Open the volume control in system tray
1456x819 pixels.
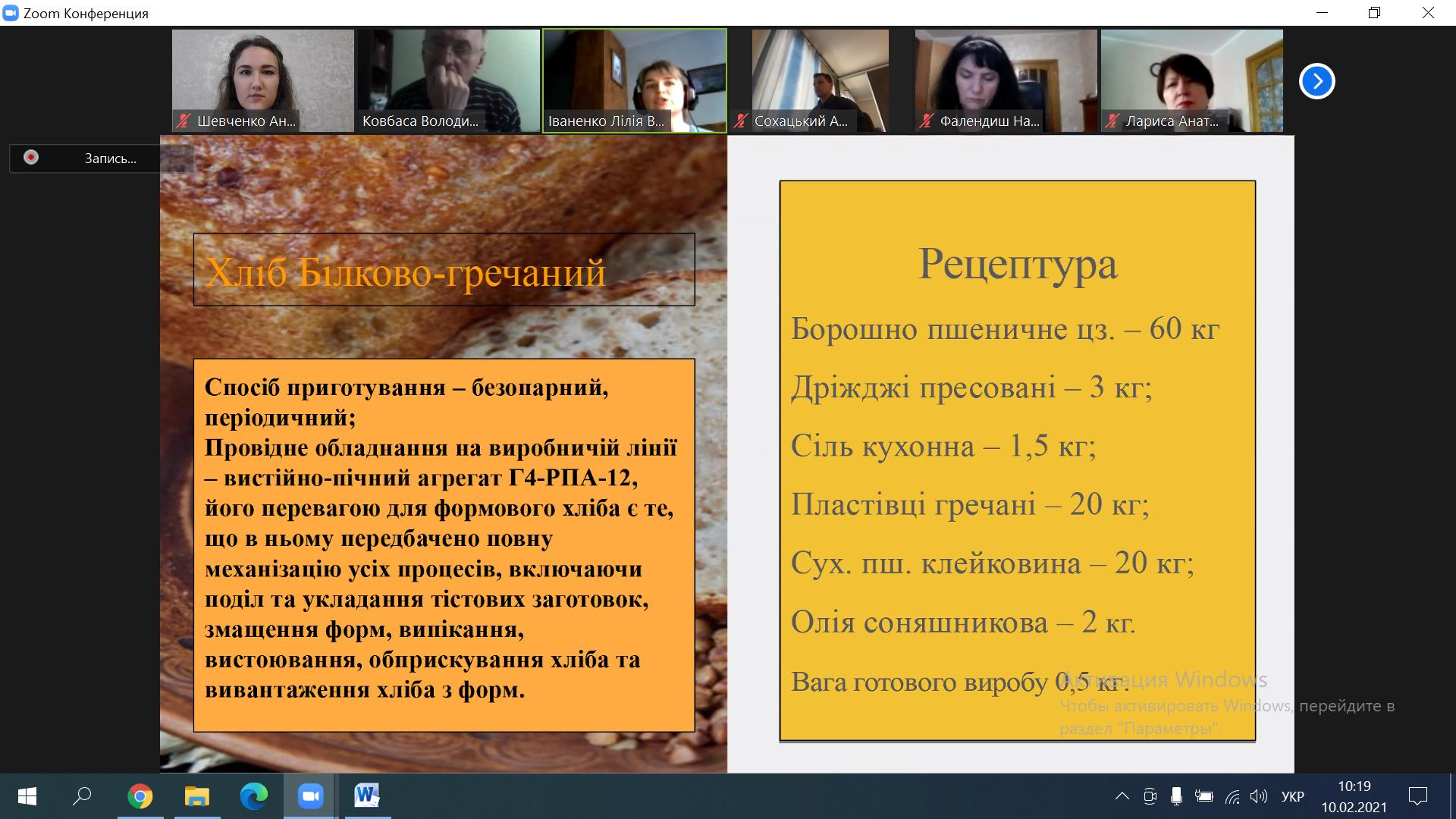pyautogui.click(x=1259, y=796)
